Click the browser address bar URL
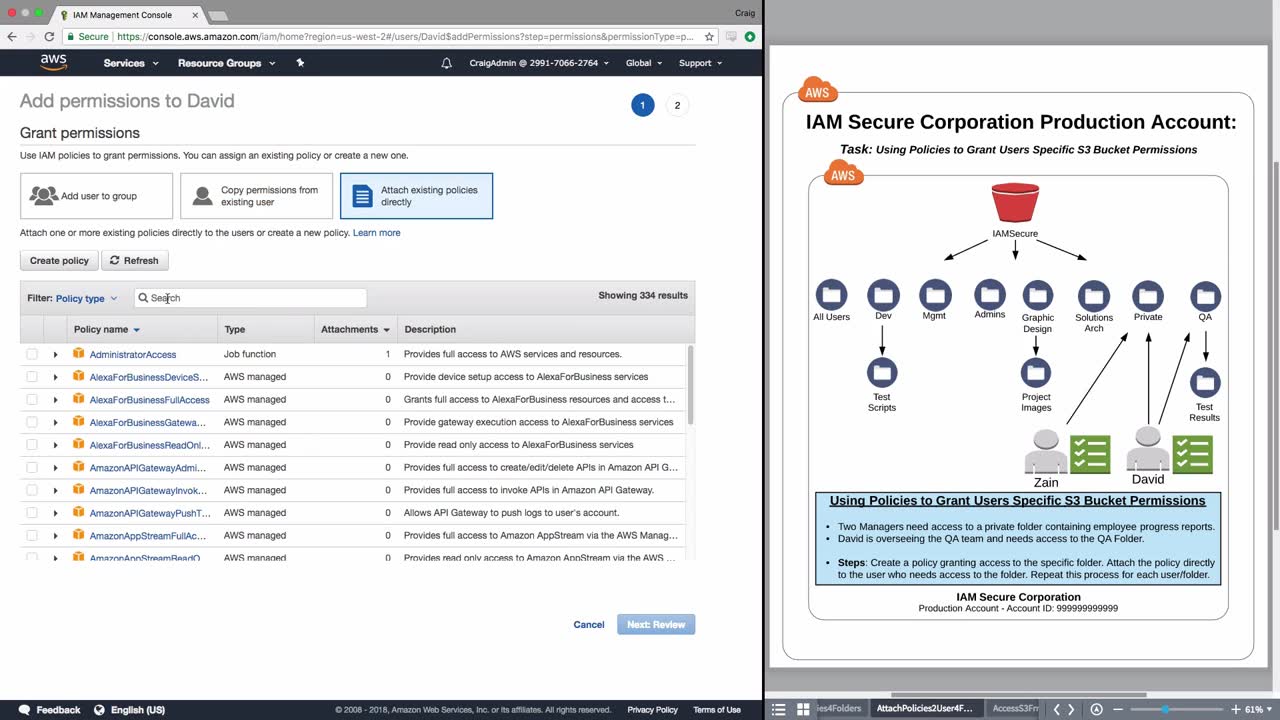The height and width of the screenshot is (720, 1280). click(405, 37)
